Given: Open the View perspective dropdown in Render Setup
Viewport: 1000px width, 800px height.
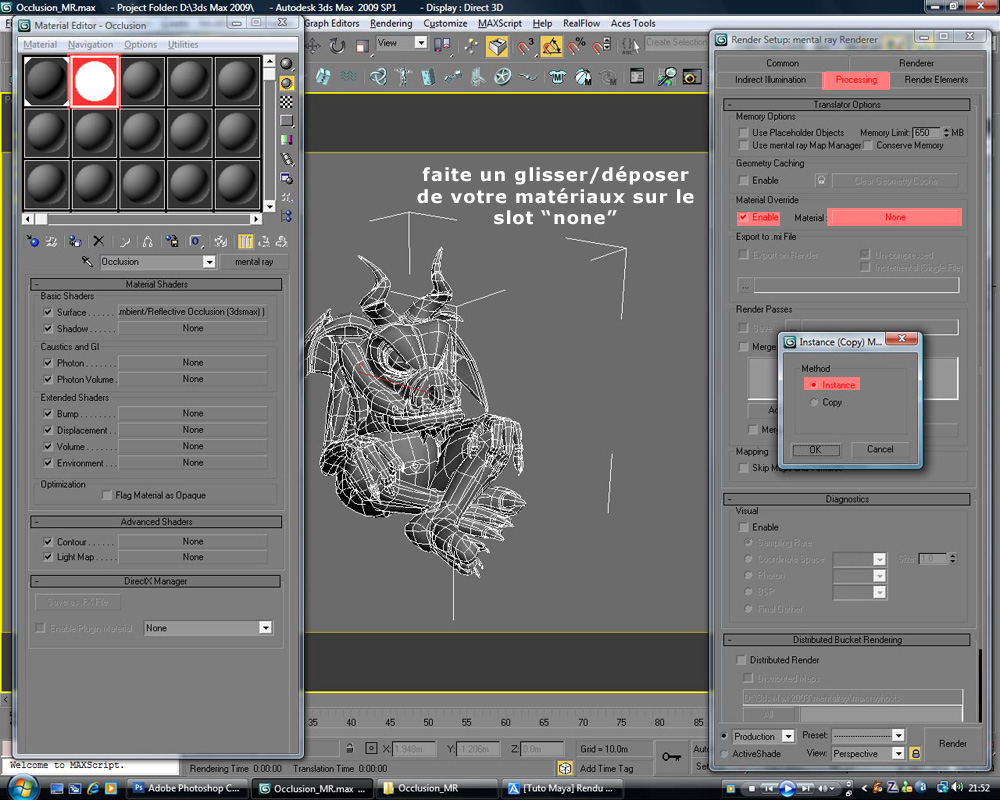Looking at the screenshot, I should click(x=897, y=753).
